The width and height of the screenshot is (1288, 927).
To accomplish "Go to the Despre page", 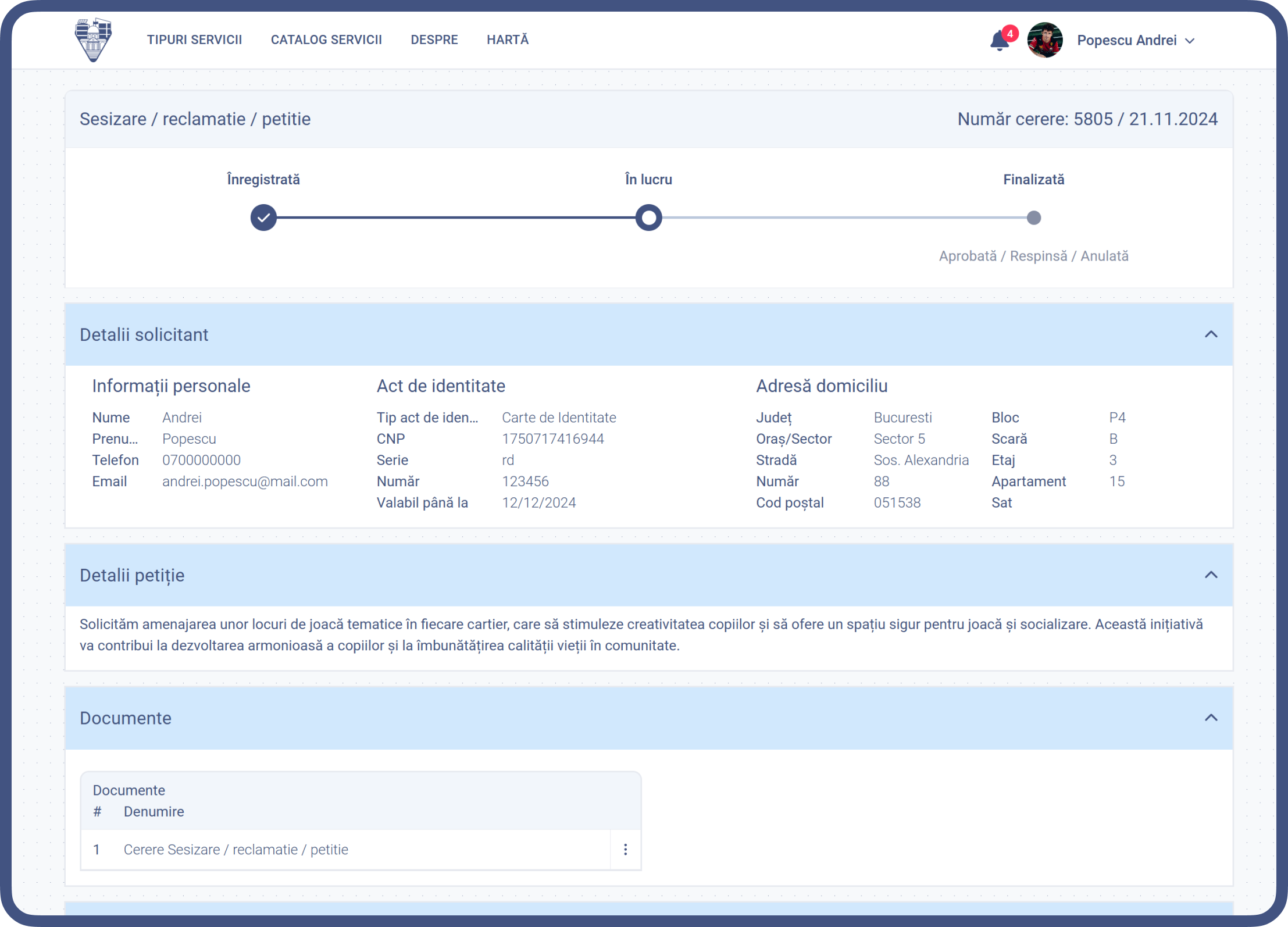I will 434,40.
